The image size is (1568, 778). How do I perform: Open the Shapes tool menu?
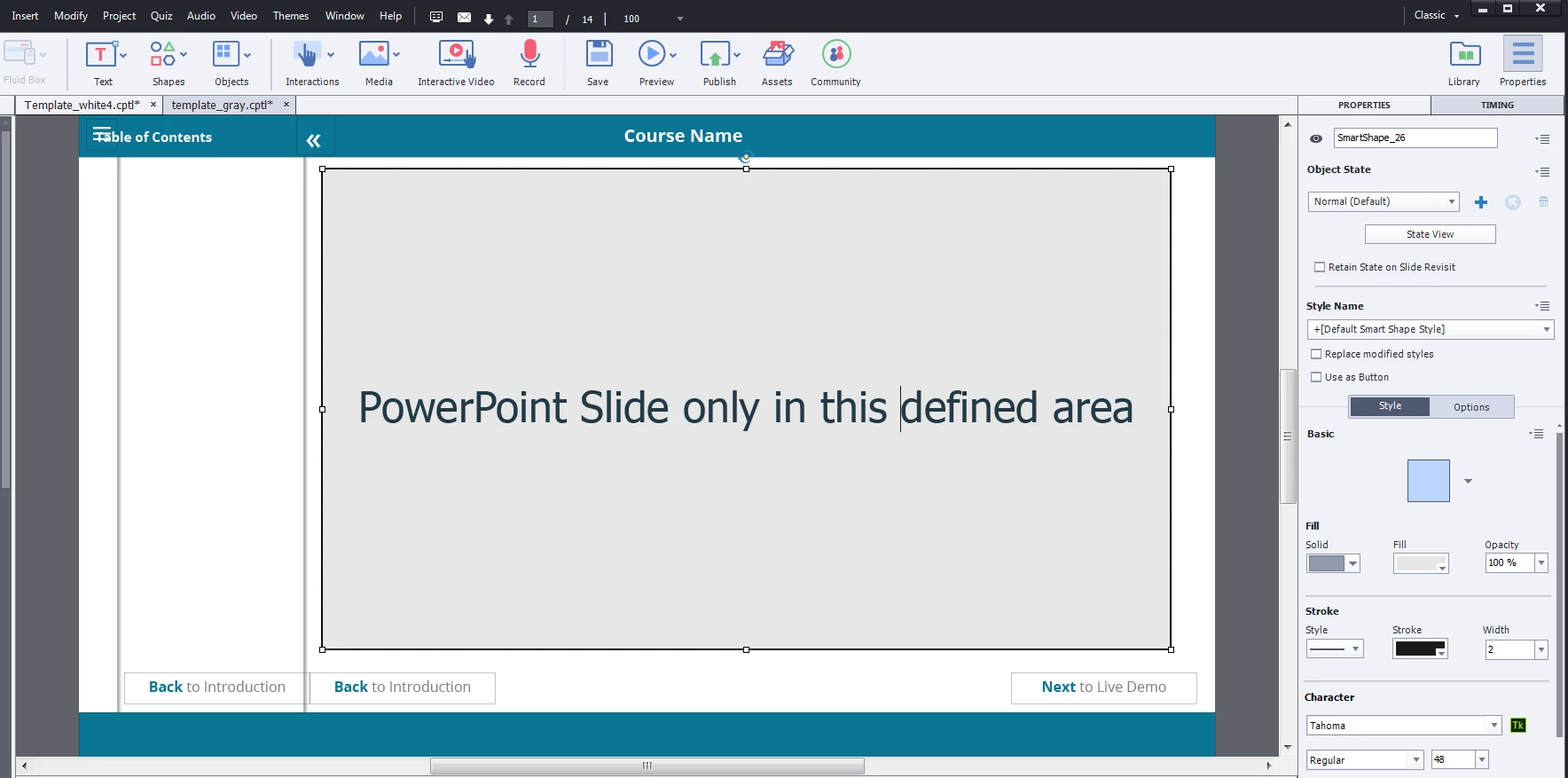[169, 63]
